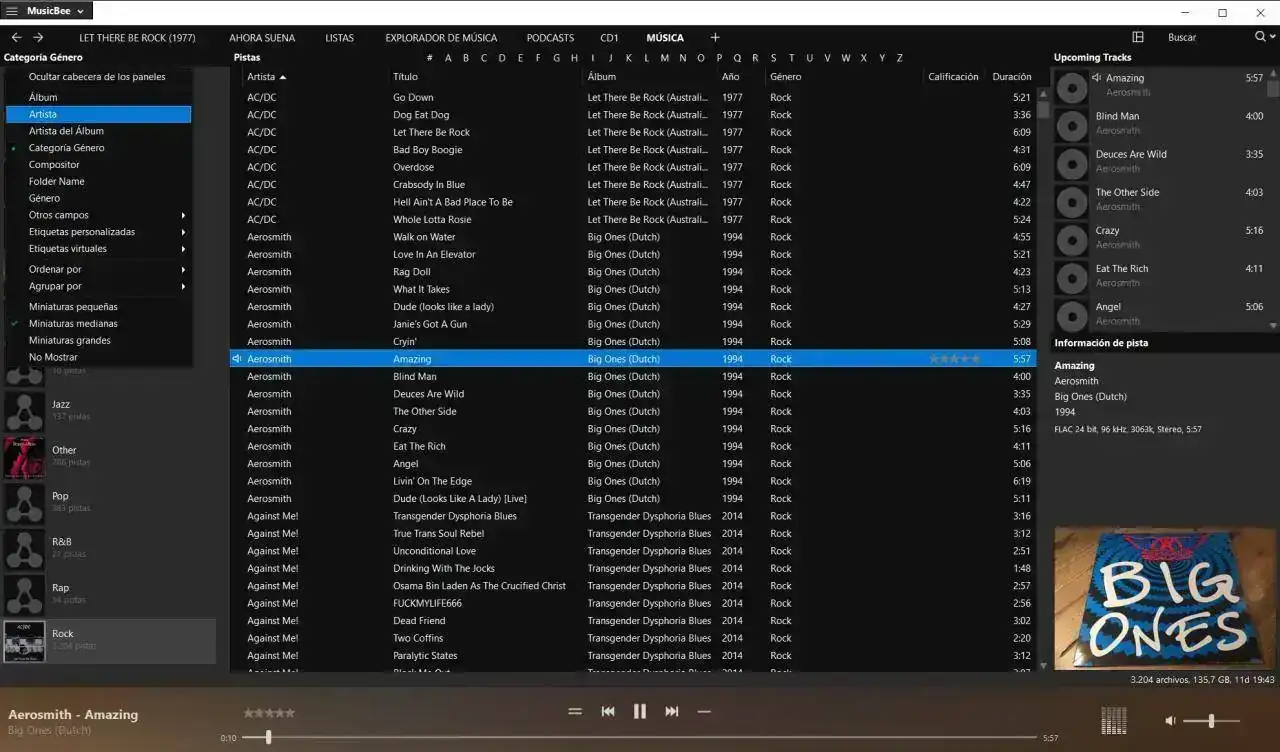This screenshot has width=1280, height=752.
Task: Navigate back with the left arrow
Action: (x=16, y=38)
